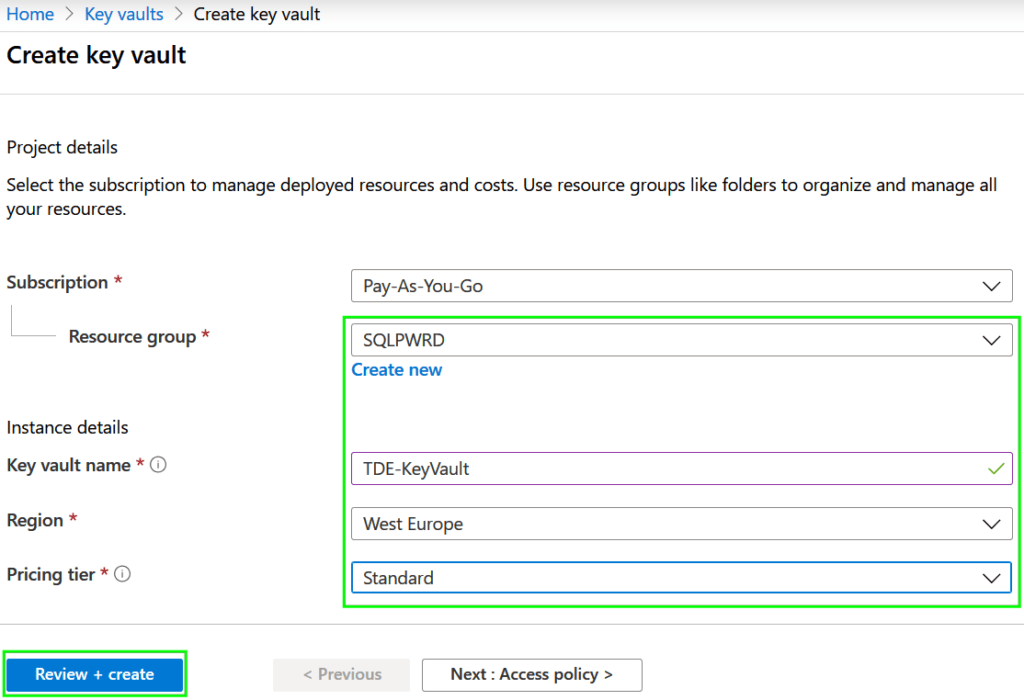
Task: Click the chevron on the Resource group dropdown
Action: [x=992, y=339]
